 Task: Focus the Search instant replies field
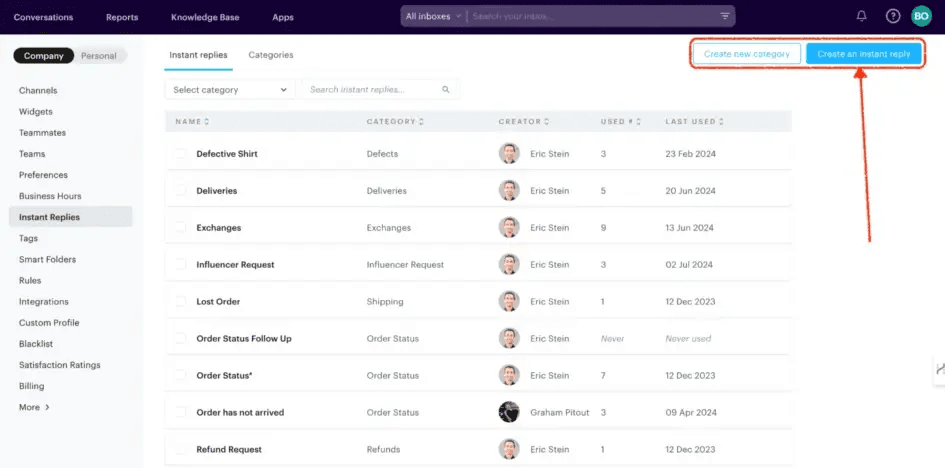372,90
